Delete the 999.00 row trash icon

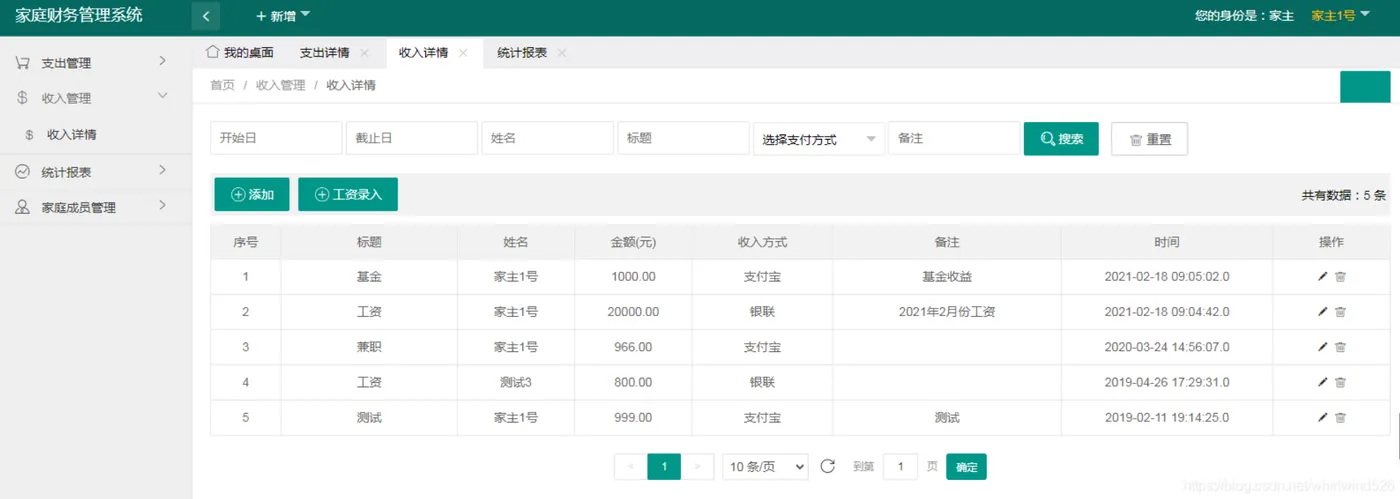(1340, 417)
